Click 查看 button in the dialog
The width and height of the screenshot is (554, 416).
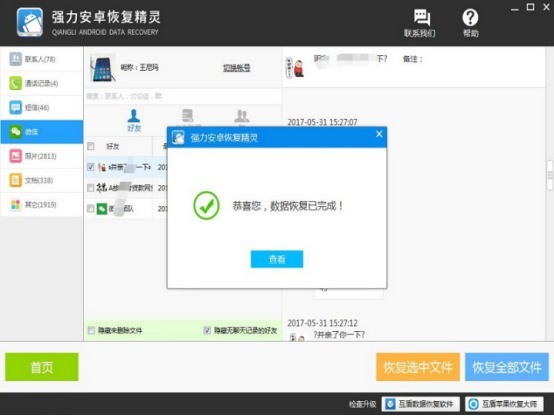tap(277, 259)
